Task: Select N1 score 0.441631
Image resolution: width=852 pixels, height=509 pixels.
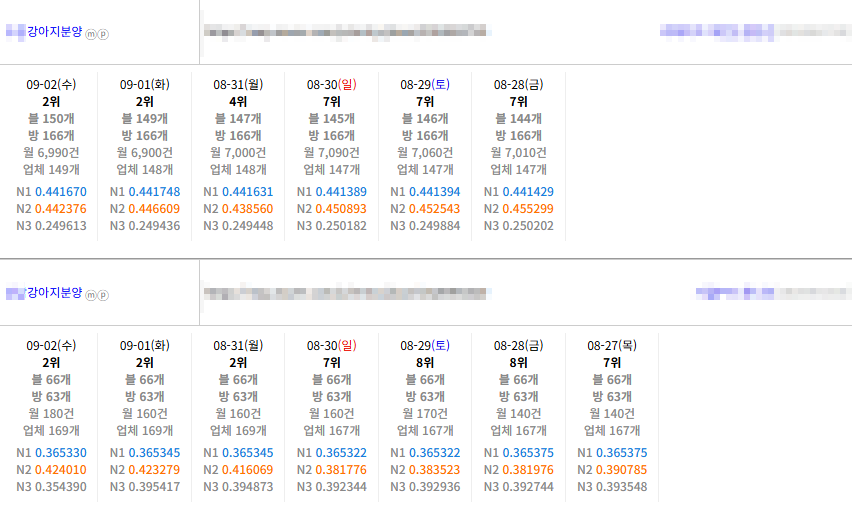Action: click(248, 192)
